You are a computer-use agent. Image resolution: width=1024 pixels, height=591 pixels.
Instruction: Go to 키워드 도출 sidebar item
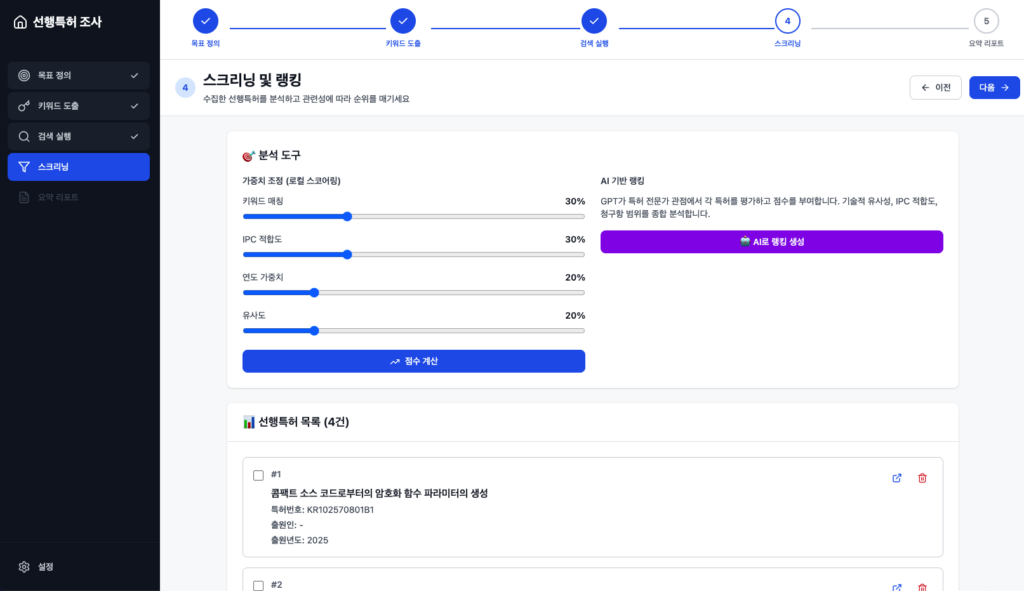(78, 106)
